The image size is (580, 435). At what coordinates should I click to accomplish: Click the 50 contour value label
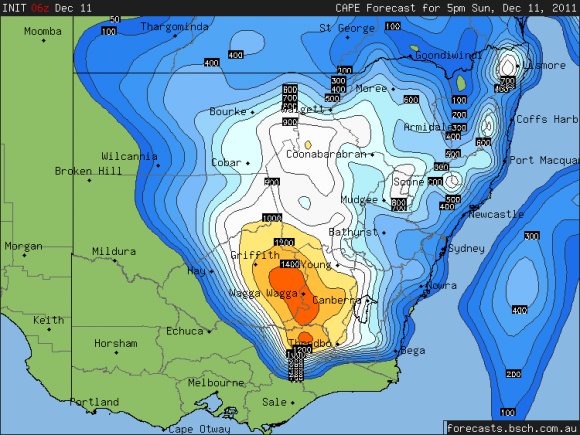pyautogui.click(x=115, y=19)
